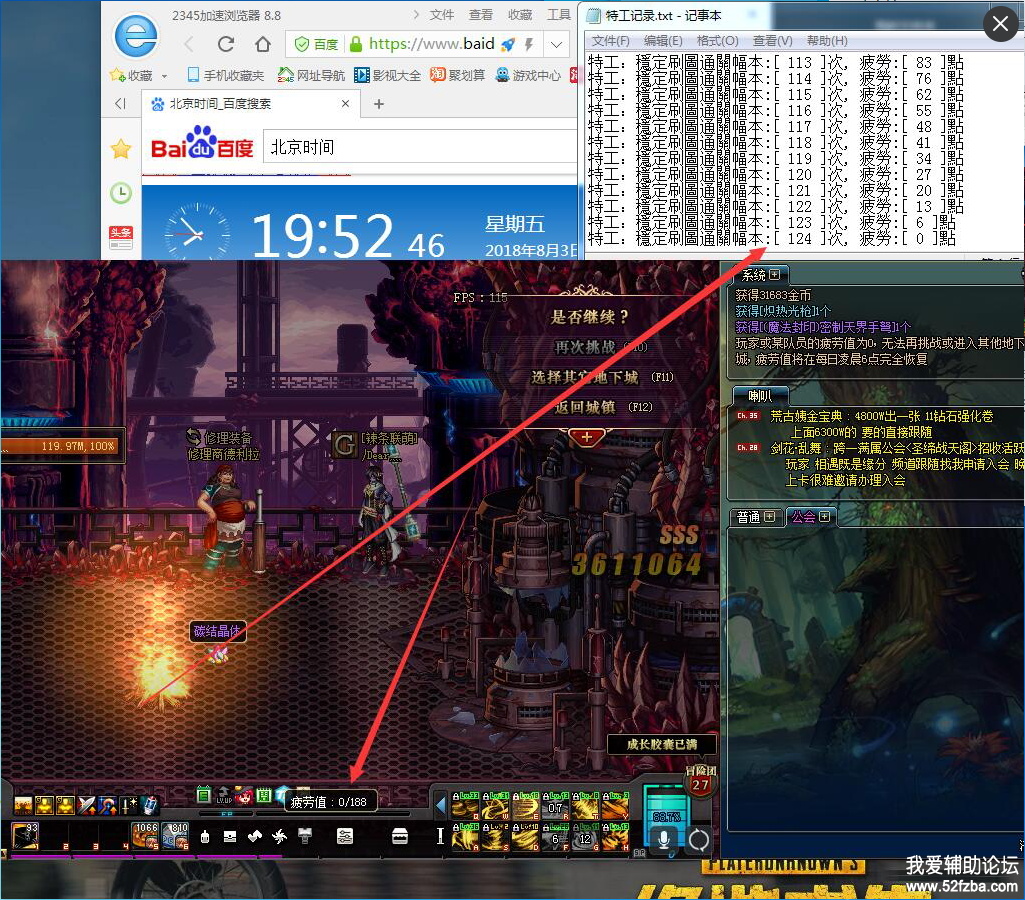Screen dimensions: 1025x900
Task: Click the Baidu logo
Action: click(x=201, y=144)
